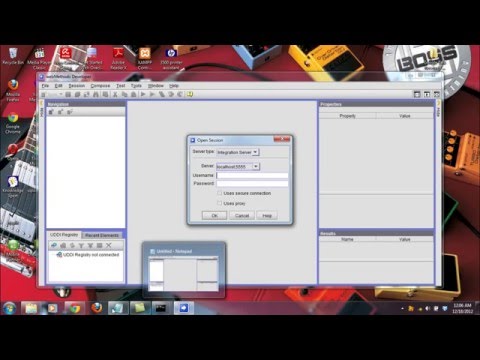The width and height of the screenshot is (480, 360).
Task: Click the UDDI Registry delete X icon
Action: pos(108,245)
